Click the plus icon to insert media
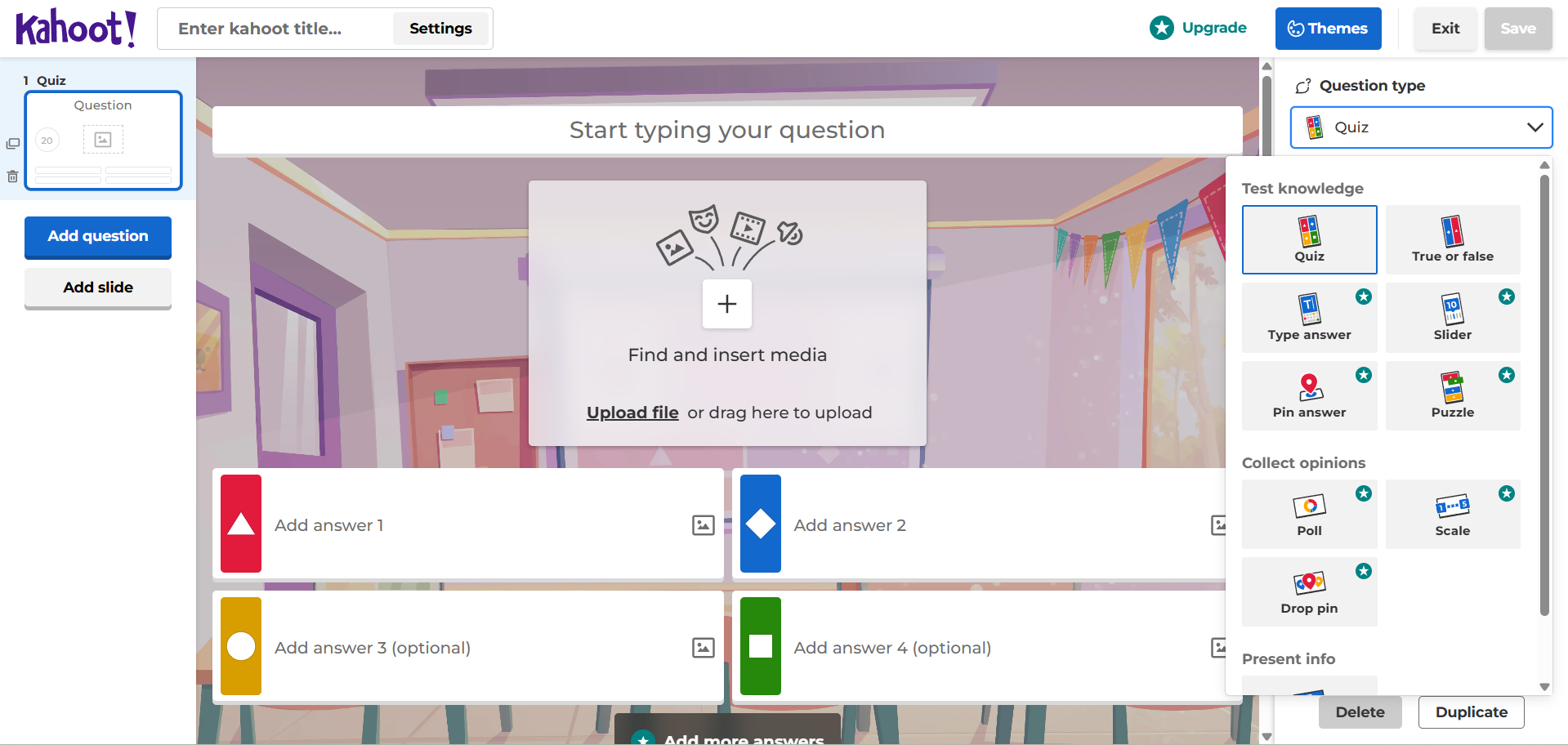The height and width of the screenshot is (745, 1568). 726,304
